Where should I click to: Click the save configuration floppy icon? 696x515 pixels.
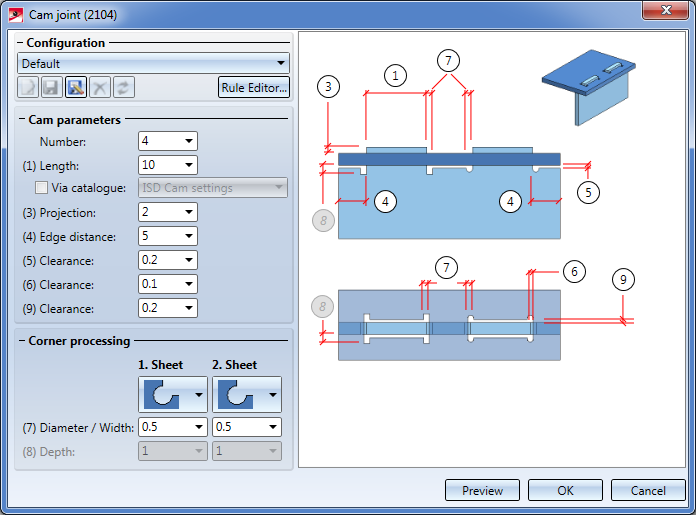(52, 87)
